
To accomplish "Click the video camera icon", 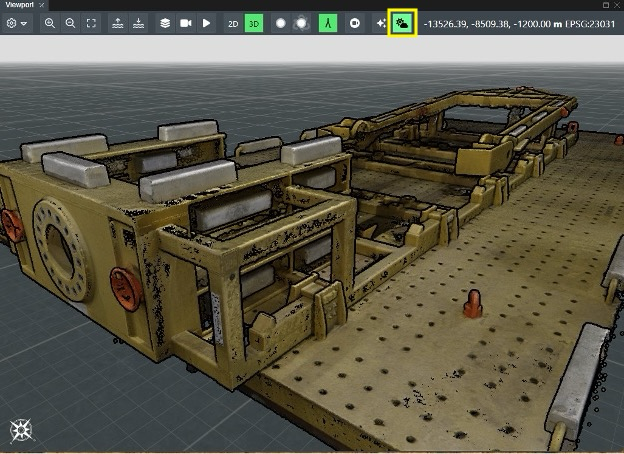I will [x=185, y=22].
